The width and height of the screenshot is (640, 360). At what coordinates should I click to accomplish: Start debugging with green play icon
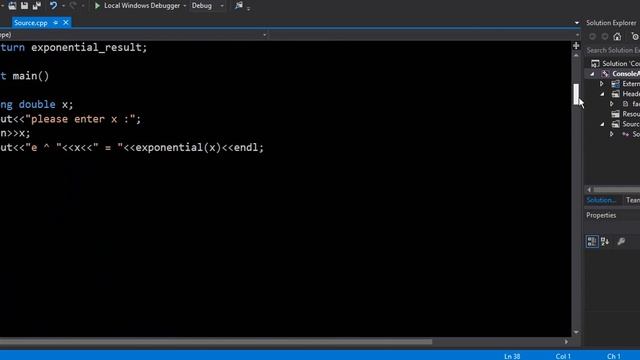coord(97,6)
